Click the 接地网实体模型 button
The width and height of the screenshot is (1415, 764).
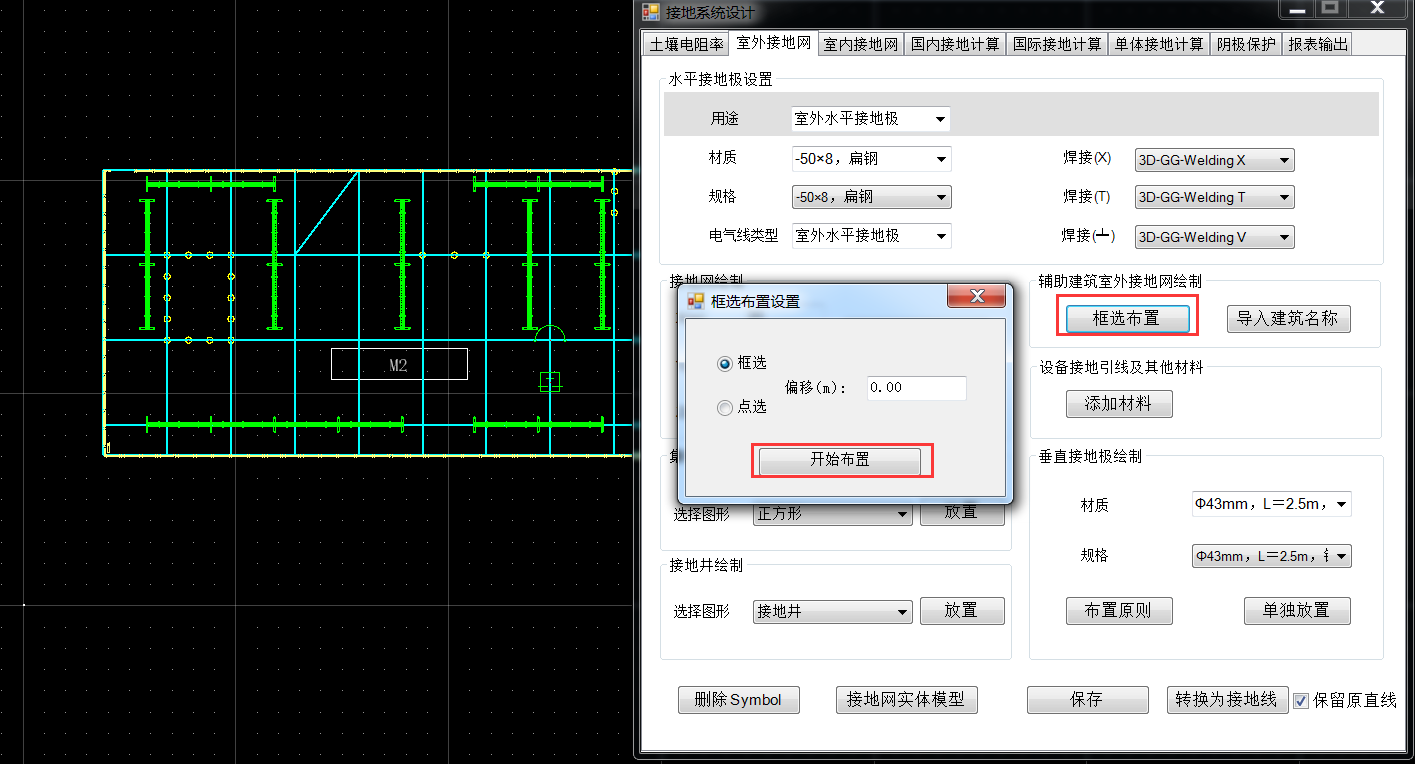pos(906,700)
